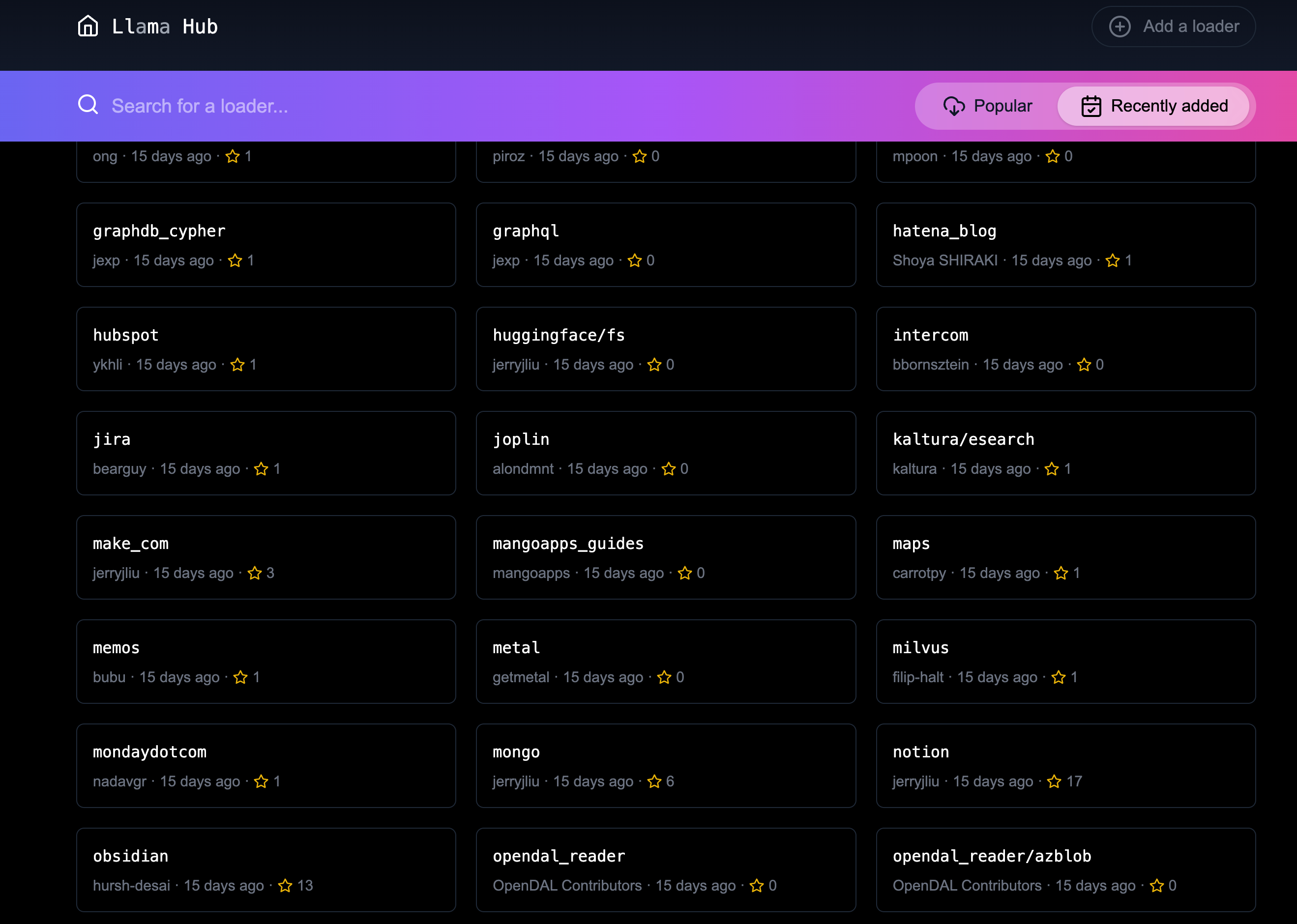1297x924 pixels.
Task: Click the cloud download icon next to Popular
Action: (x=954, y=106)
